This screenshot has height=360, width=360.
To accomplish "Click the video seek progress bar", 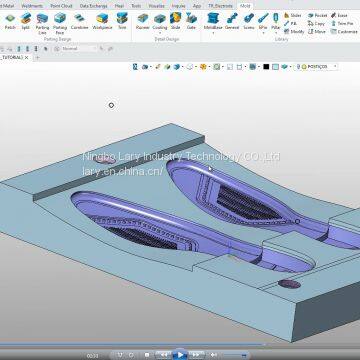I will 180,344.
